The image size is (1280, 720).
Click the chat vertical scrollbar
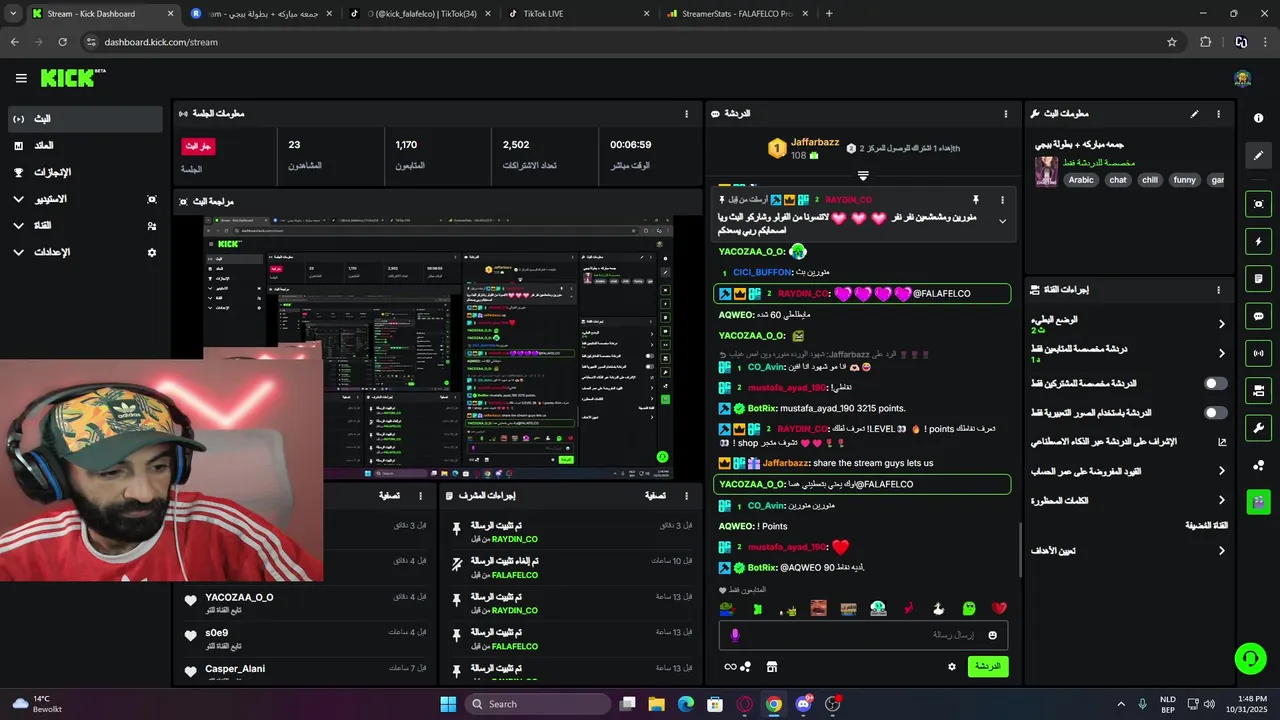coord(1019,548)
